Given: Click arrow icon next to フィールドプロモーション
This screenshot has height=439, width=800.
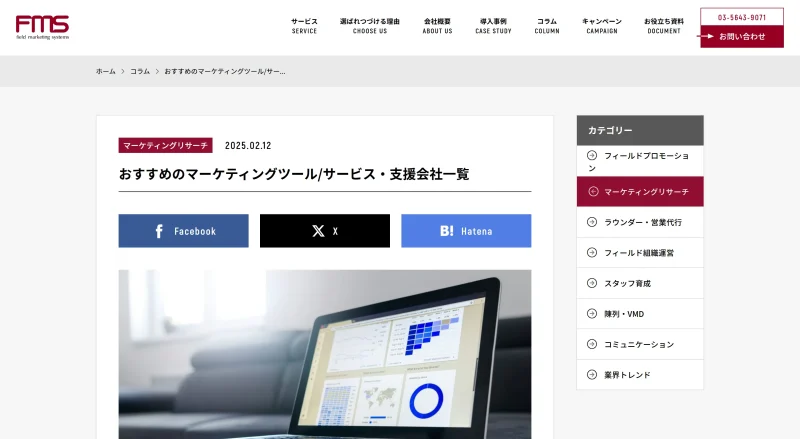Looking at the screenshot, I should [592, 155].
